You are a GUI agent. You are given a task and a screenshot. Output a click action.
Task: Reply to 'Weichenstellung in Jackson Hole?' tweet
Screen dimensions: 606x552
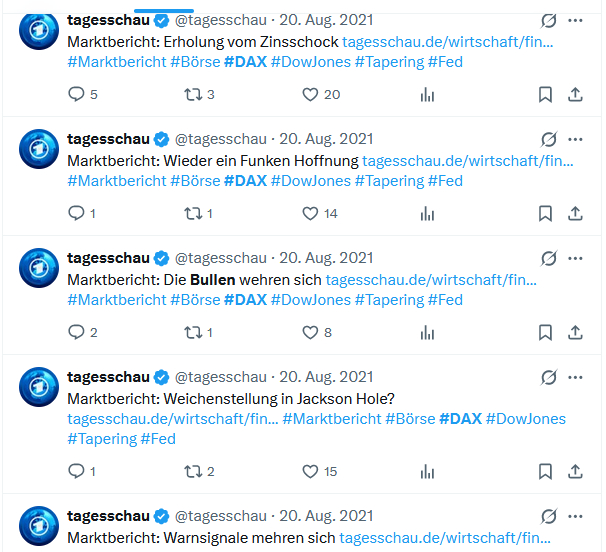pos(77,471)
